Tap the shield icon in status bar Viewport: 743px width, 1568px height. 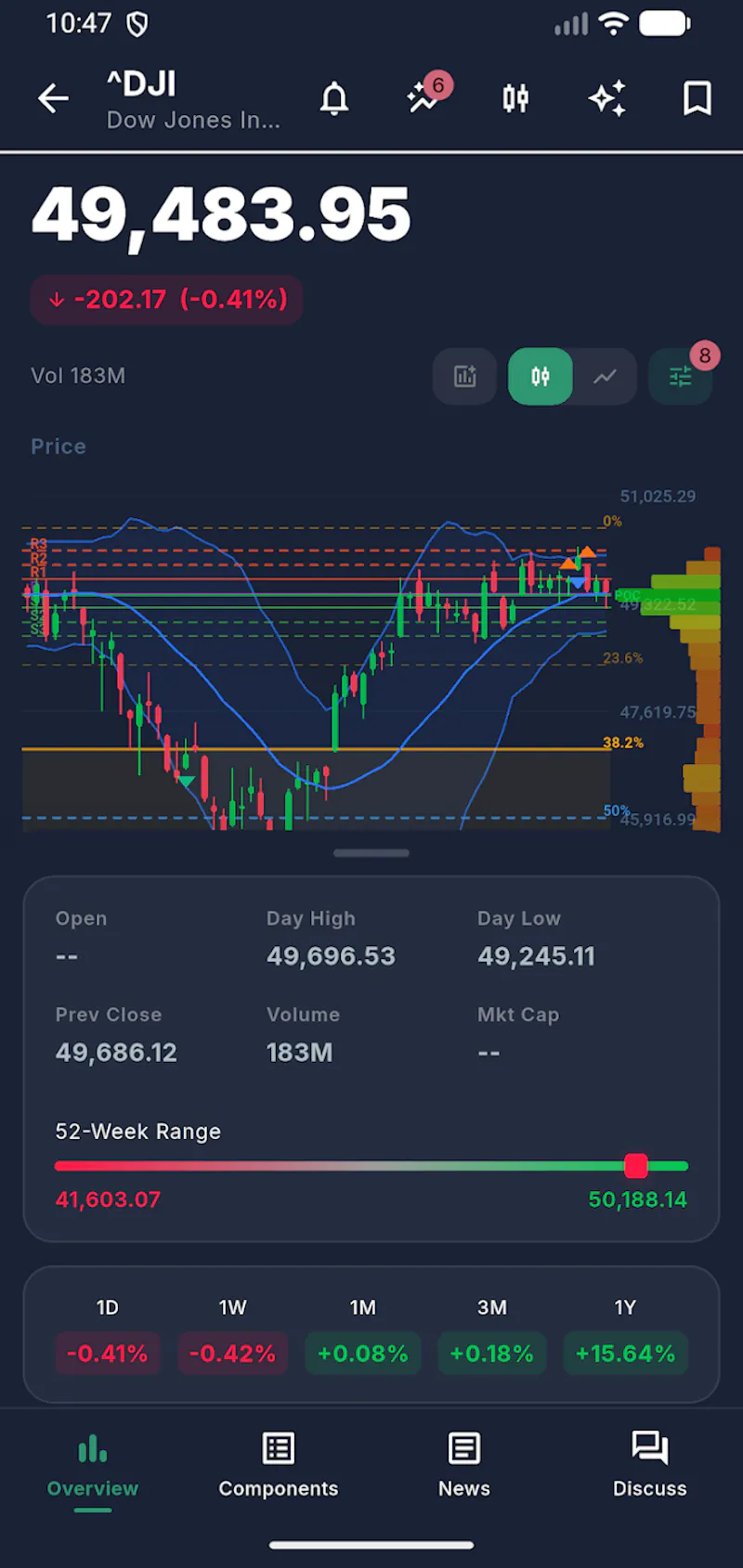[137, 25]
